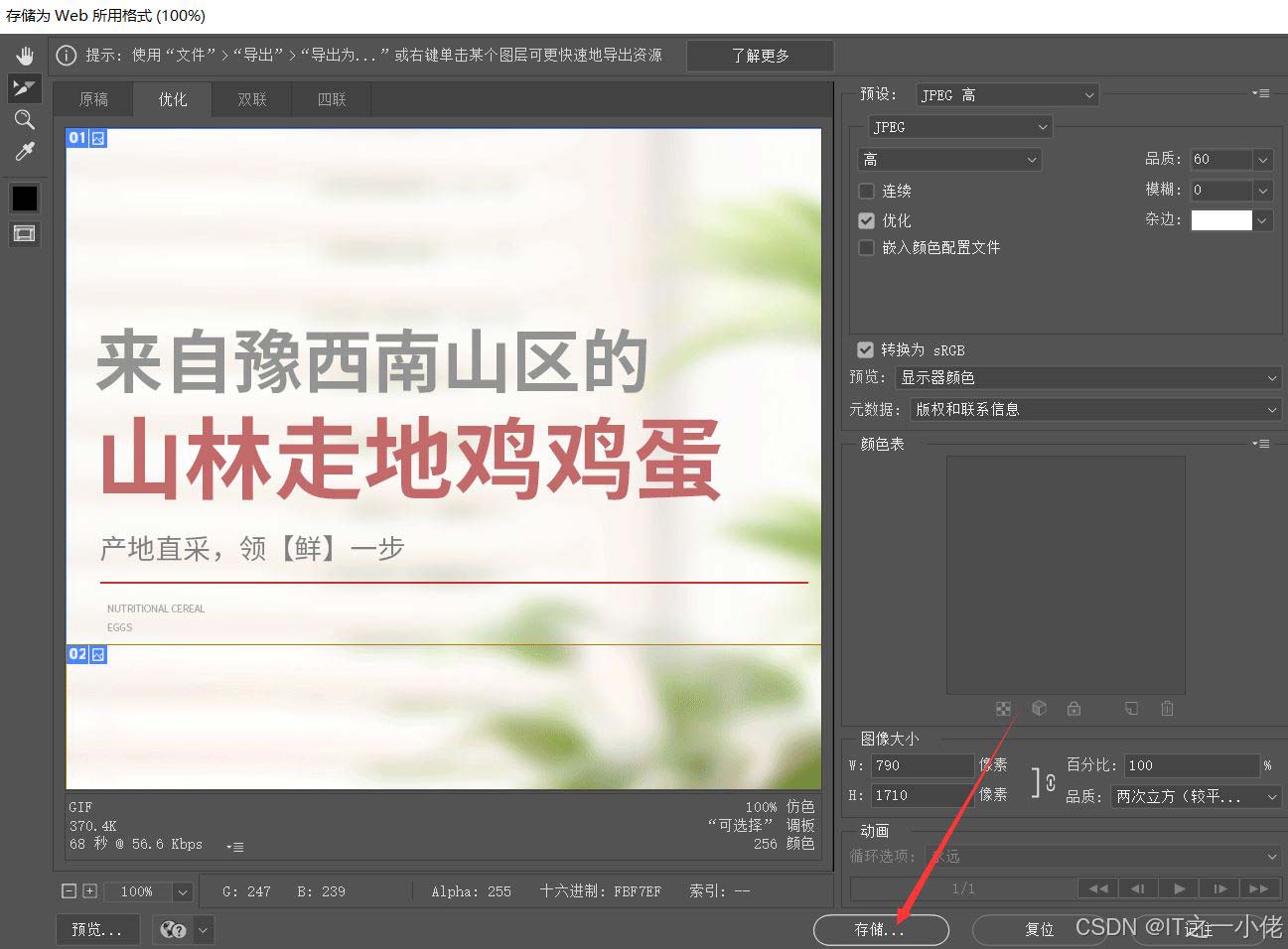Select the Slice Select tool
This screenshot has height=949, width=1288.
click(24, 88)
